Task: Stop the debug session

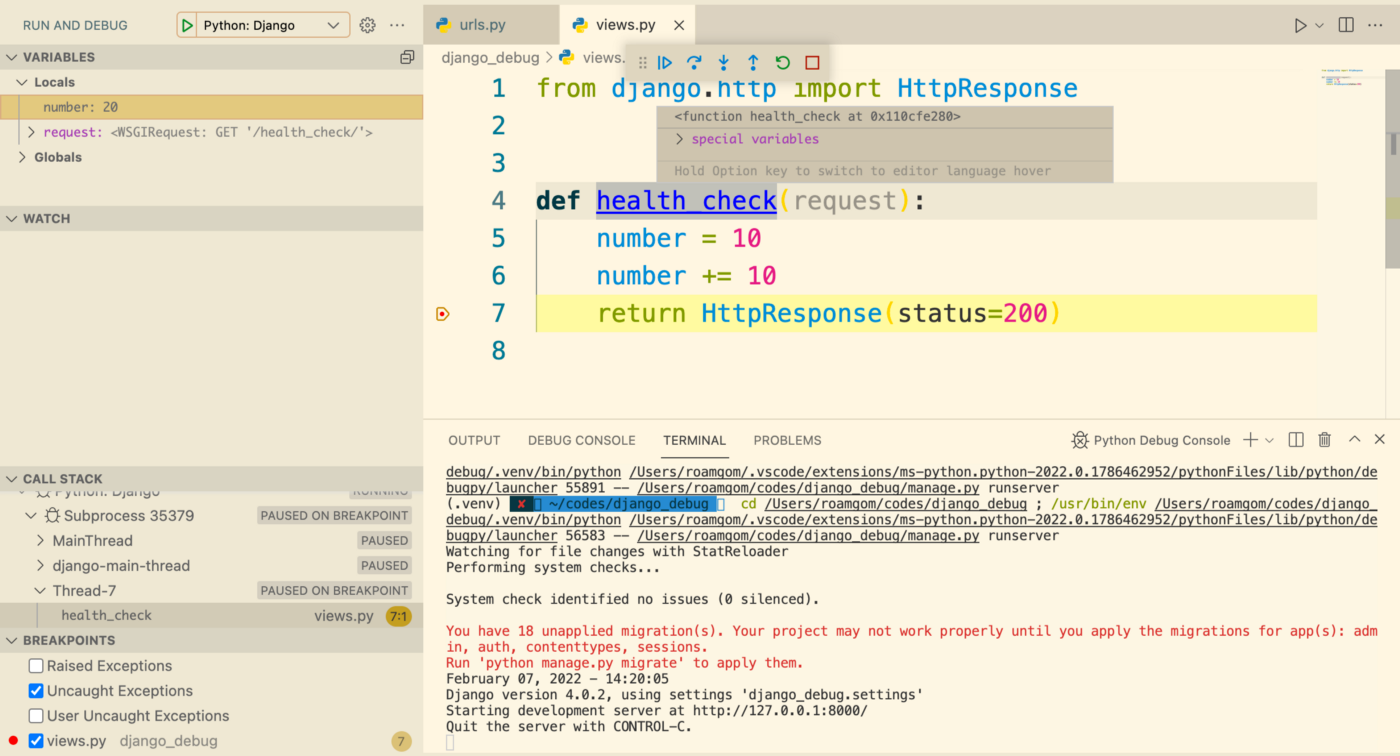Action: (x=812, y=62)
